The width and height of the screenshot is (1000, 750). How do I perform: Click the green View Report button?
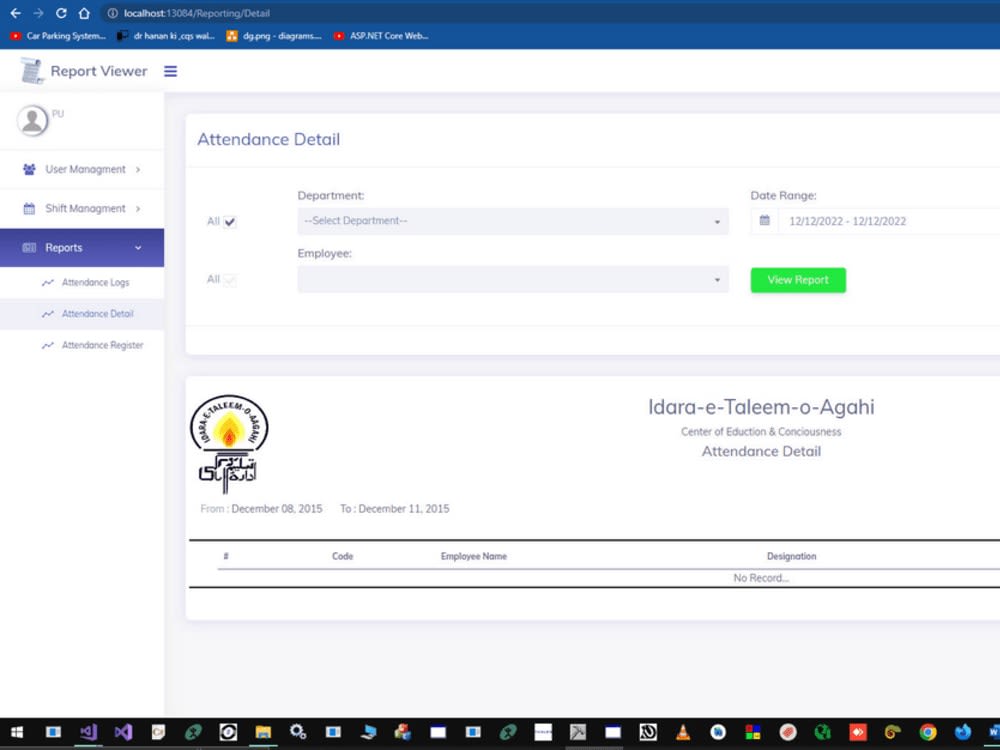(798, 280)
